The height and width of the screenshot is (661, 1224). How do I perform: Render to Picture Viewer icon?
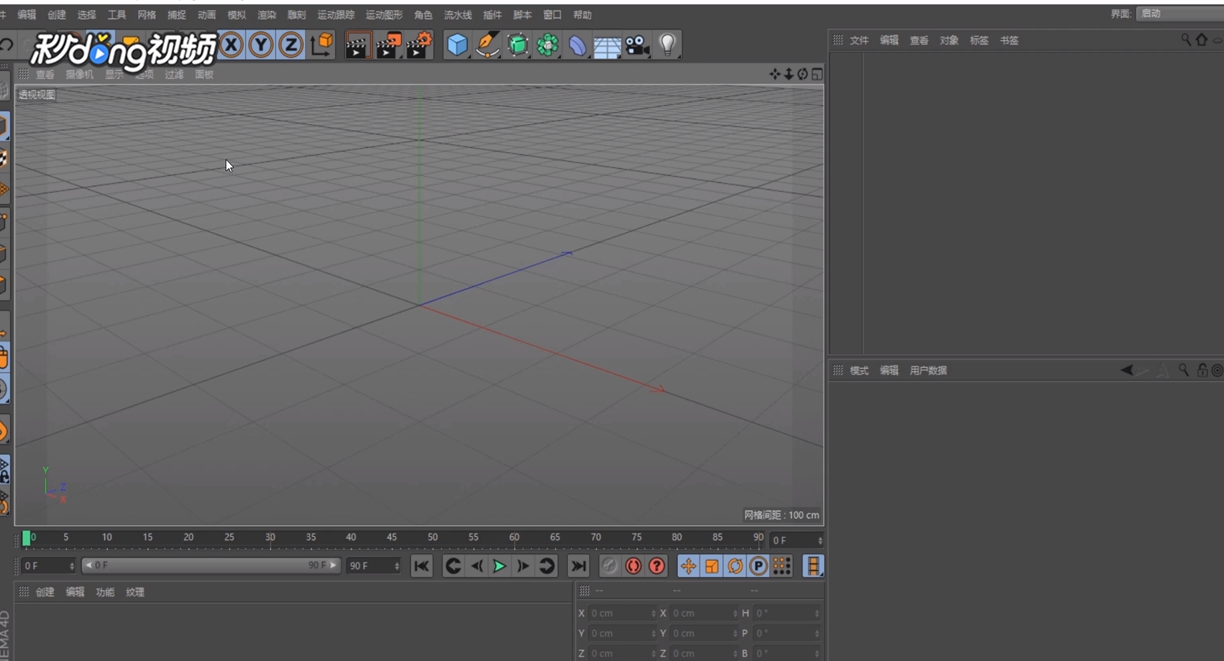pos(388,45)
